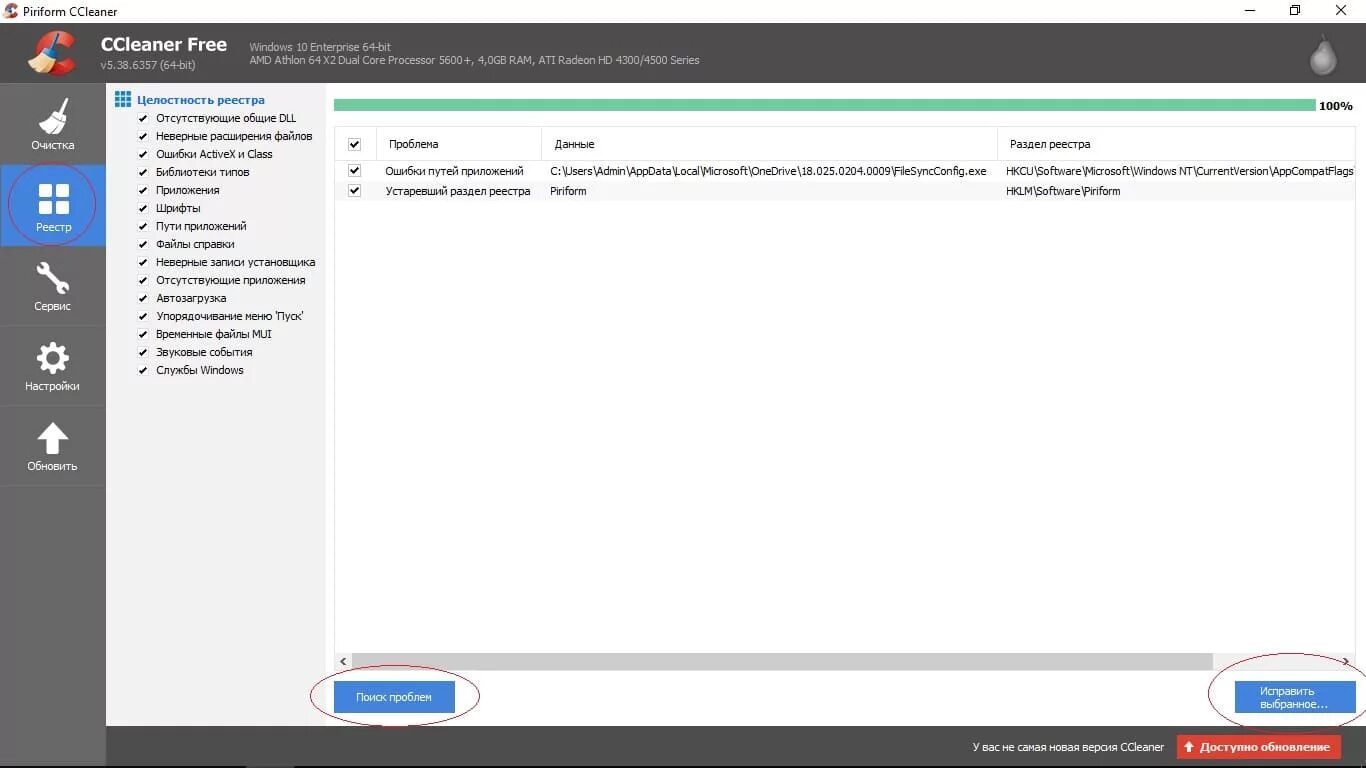Screen dimensions: 1366x768
Task: Uncheck Отсутствующие общие DLL
Action: tap(142, 118)
